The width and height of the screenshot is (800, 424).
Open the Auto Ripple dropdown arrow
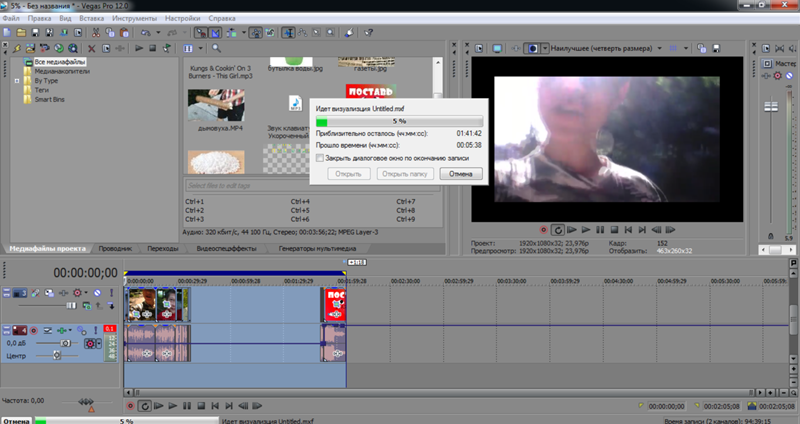click(243, 33)
